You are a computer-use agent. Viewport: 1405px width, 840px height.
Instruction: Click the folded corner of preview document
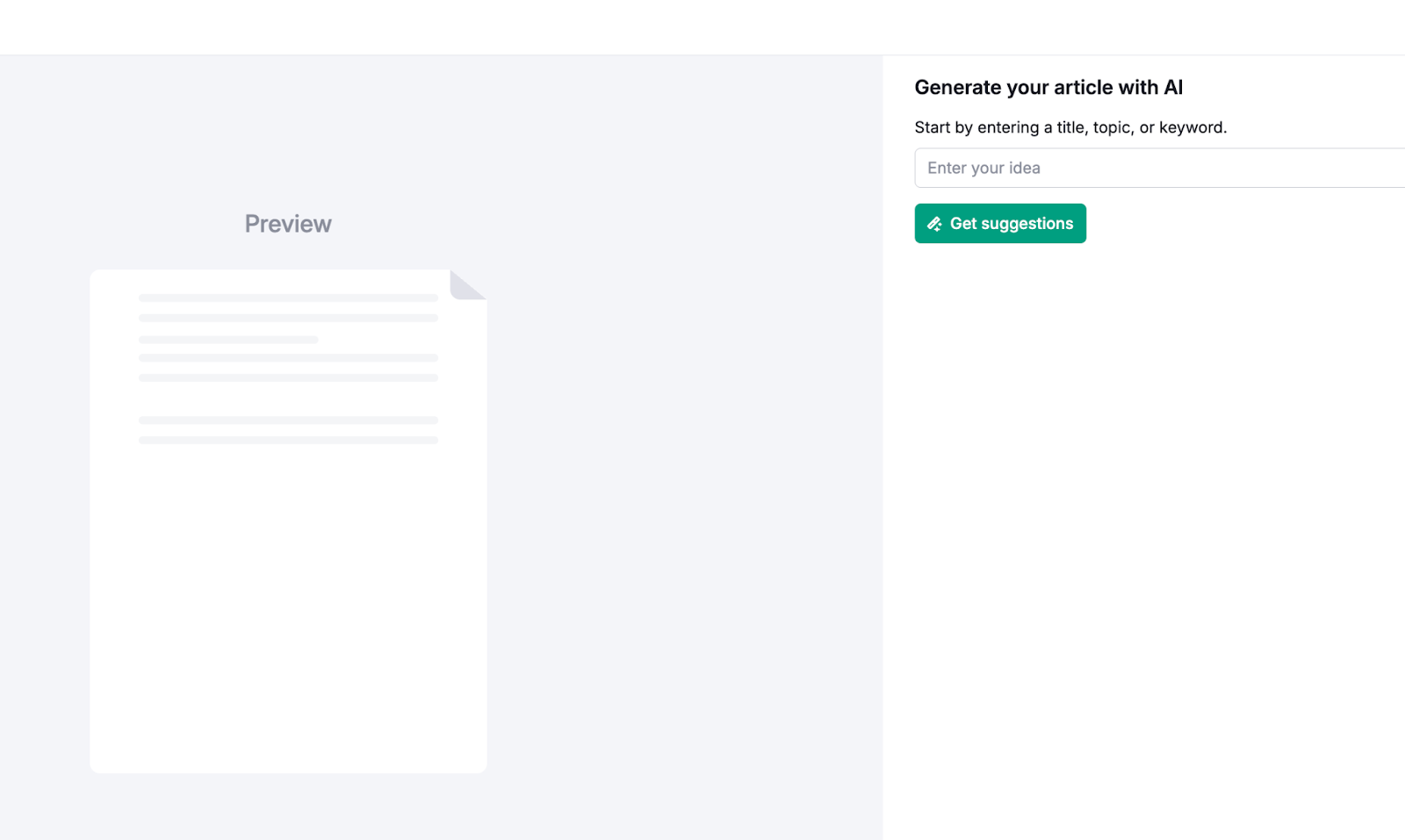click(465, 285)
